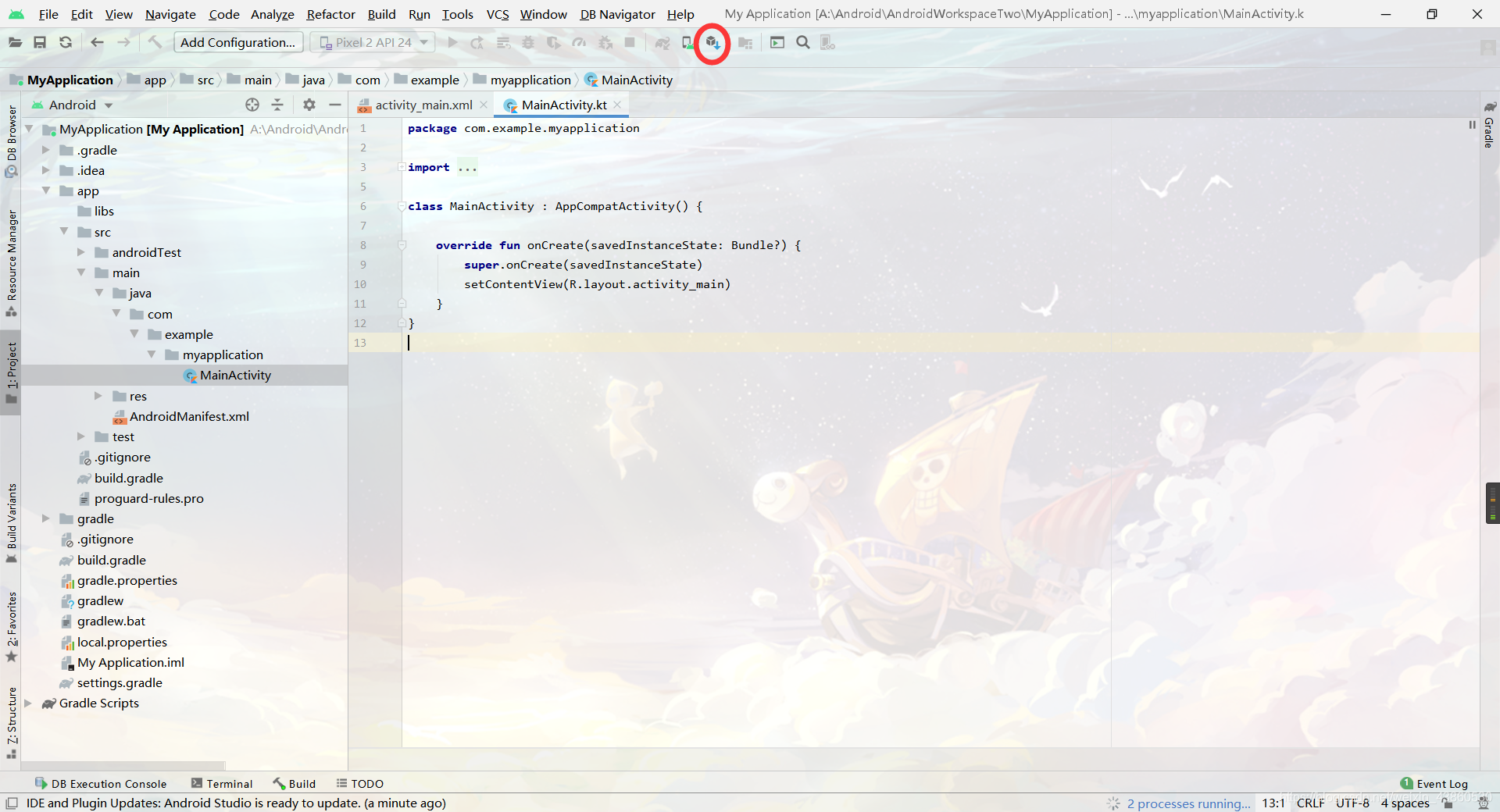Viewport: 1500px width, 812px height.
Task: Click the Make Project hammer icon
Action: (x=155, y=42)
